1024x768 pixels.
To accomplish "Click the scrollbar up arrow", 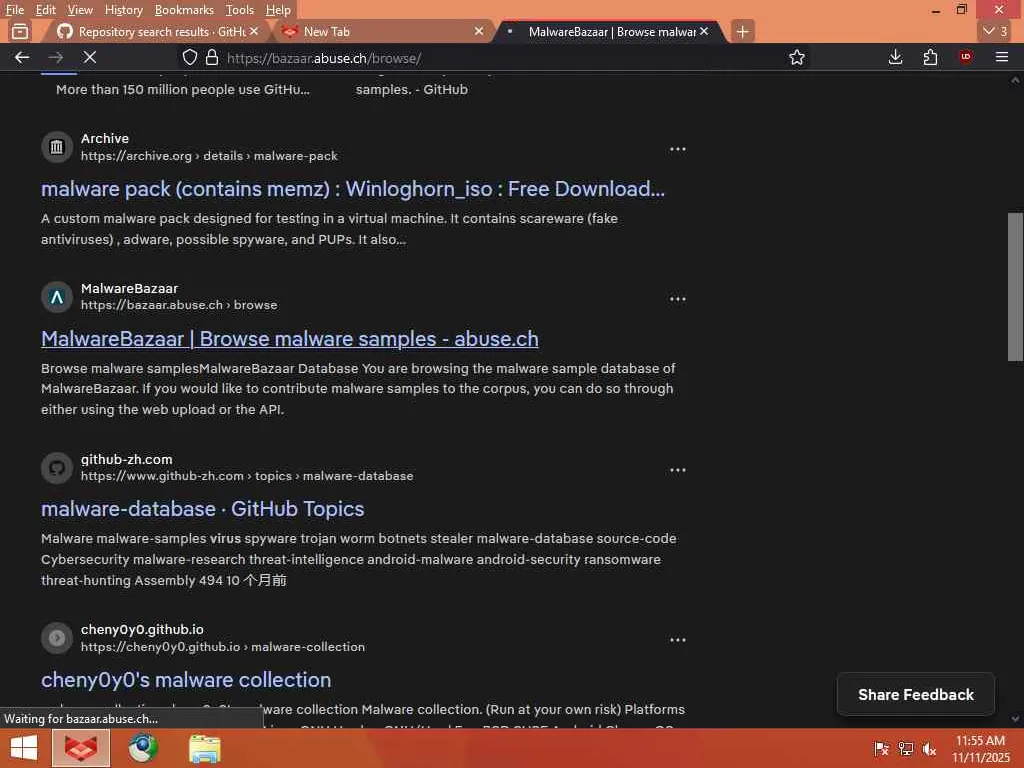I will [1015, 81].
